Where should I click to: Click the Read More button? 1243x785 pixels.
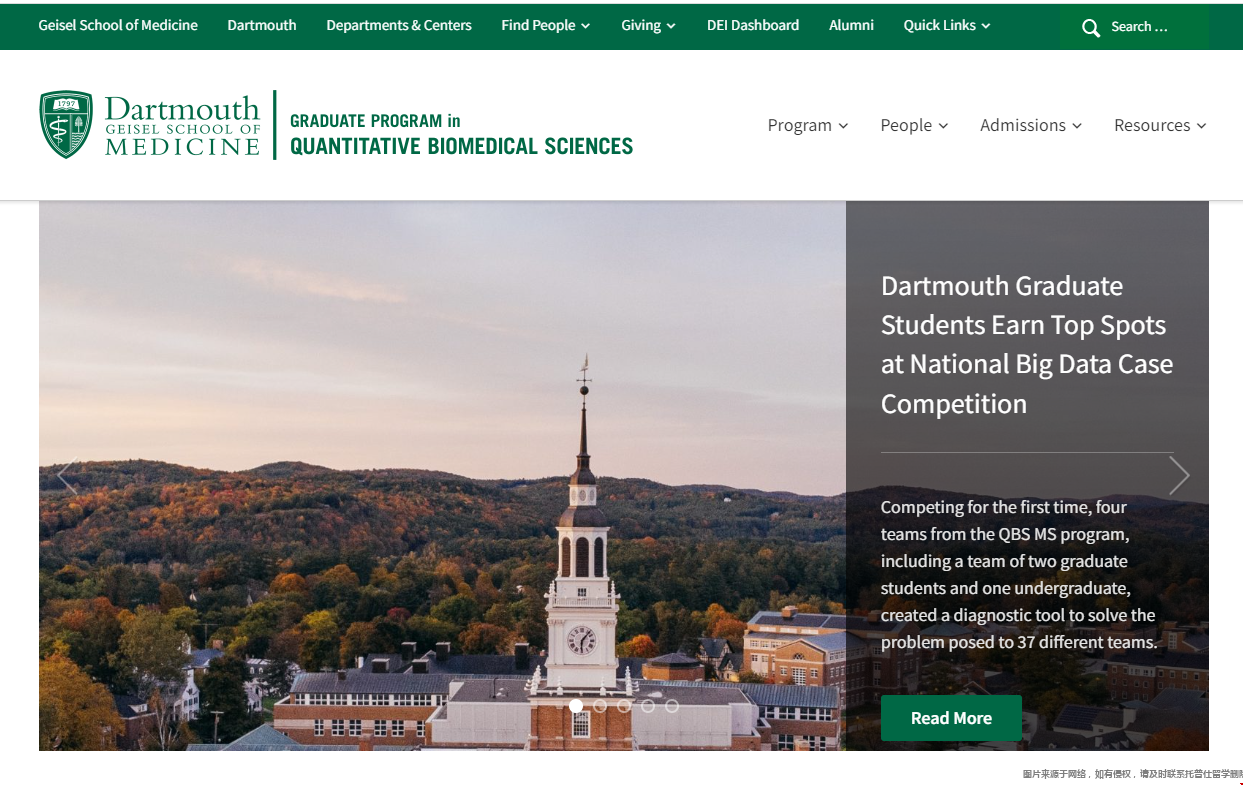click(951, 718)
